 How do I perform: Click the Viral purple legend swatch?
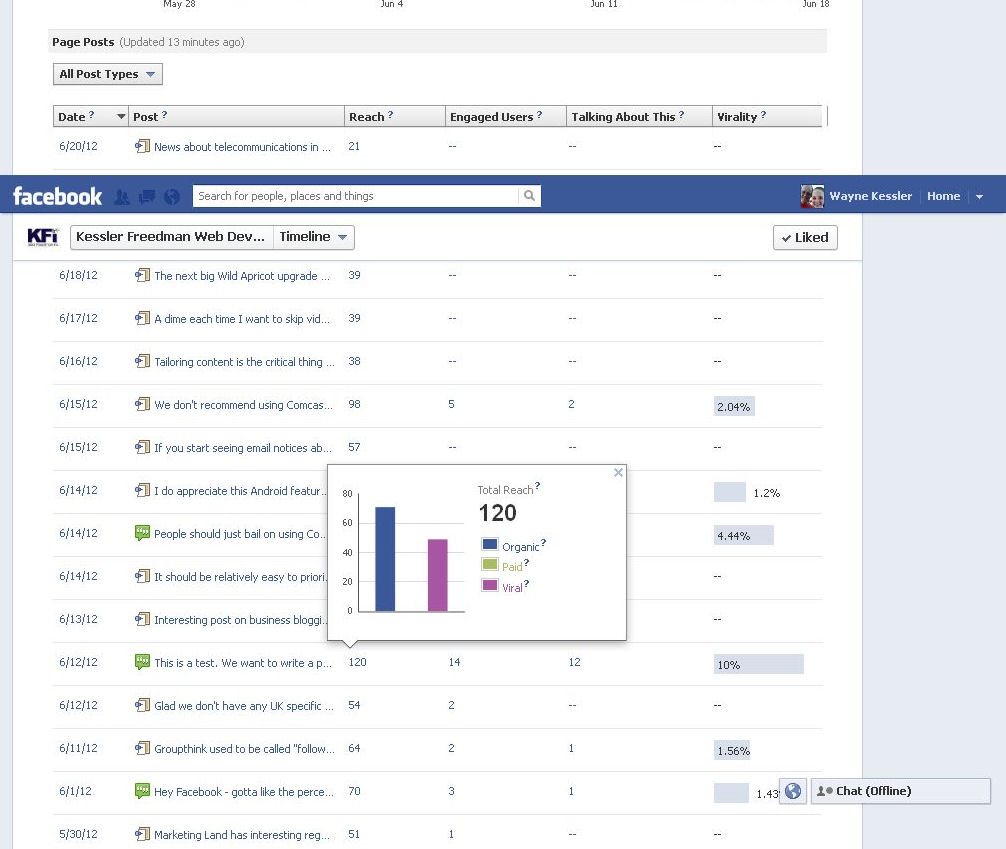point(490,585)
